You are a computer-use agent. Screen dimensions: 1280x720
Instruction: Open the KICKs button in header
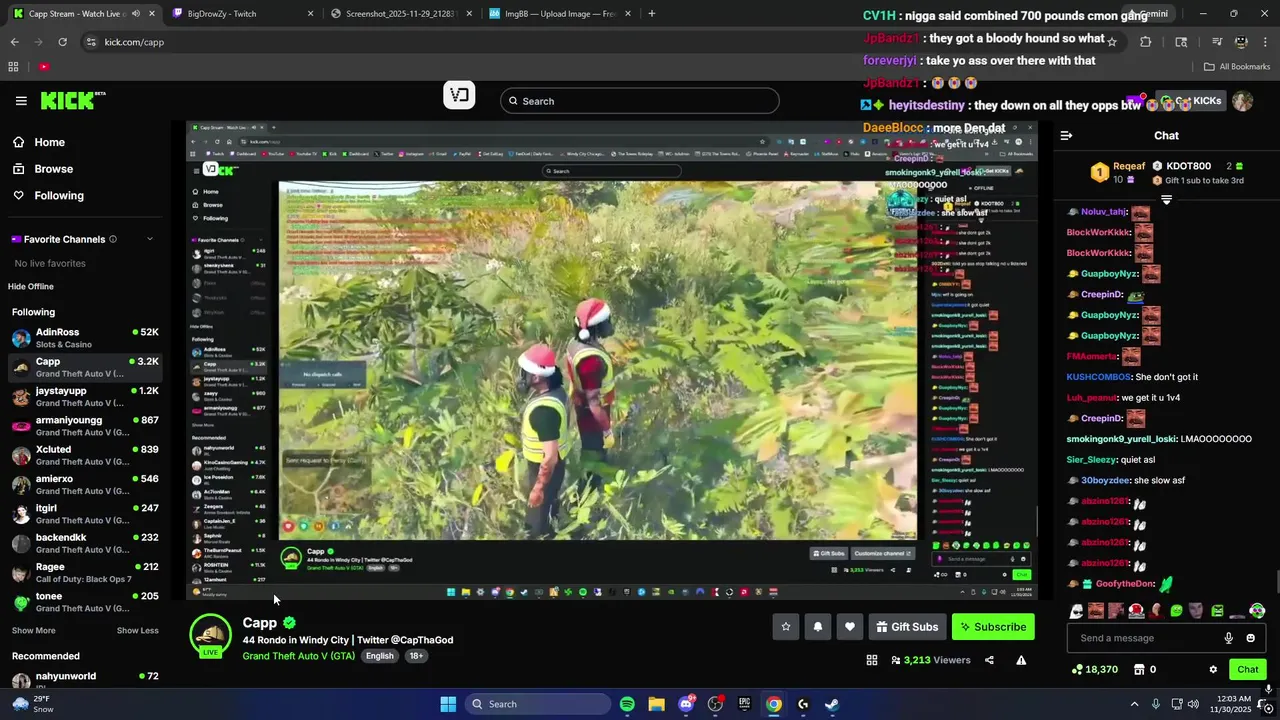click(1191, 101)
